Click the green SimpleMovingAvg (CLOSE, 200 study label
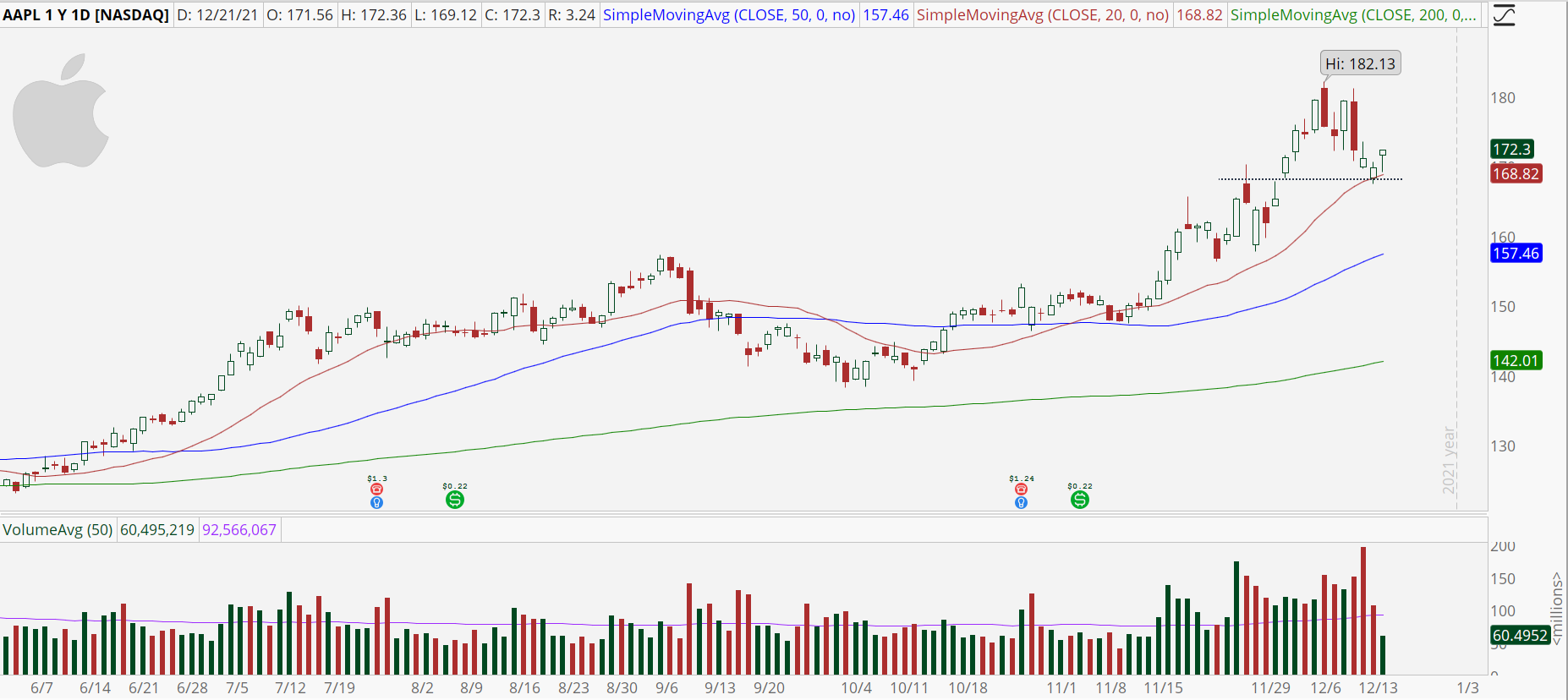This screenshot has width=1568, height=700. [x=1354, y=15]
